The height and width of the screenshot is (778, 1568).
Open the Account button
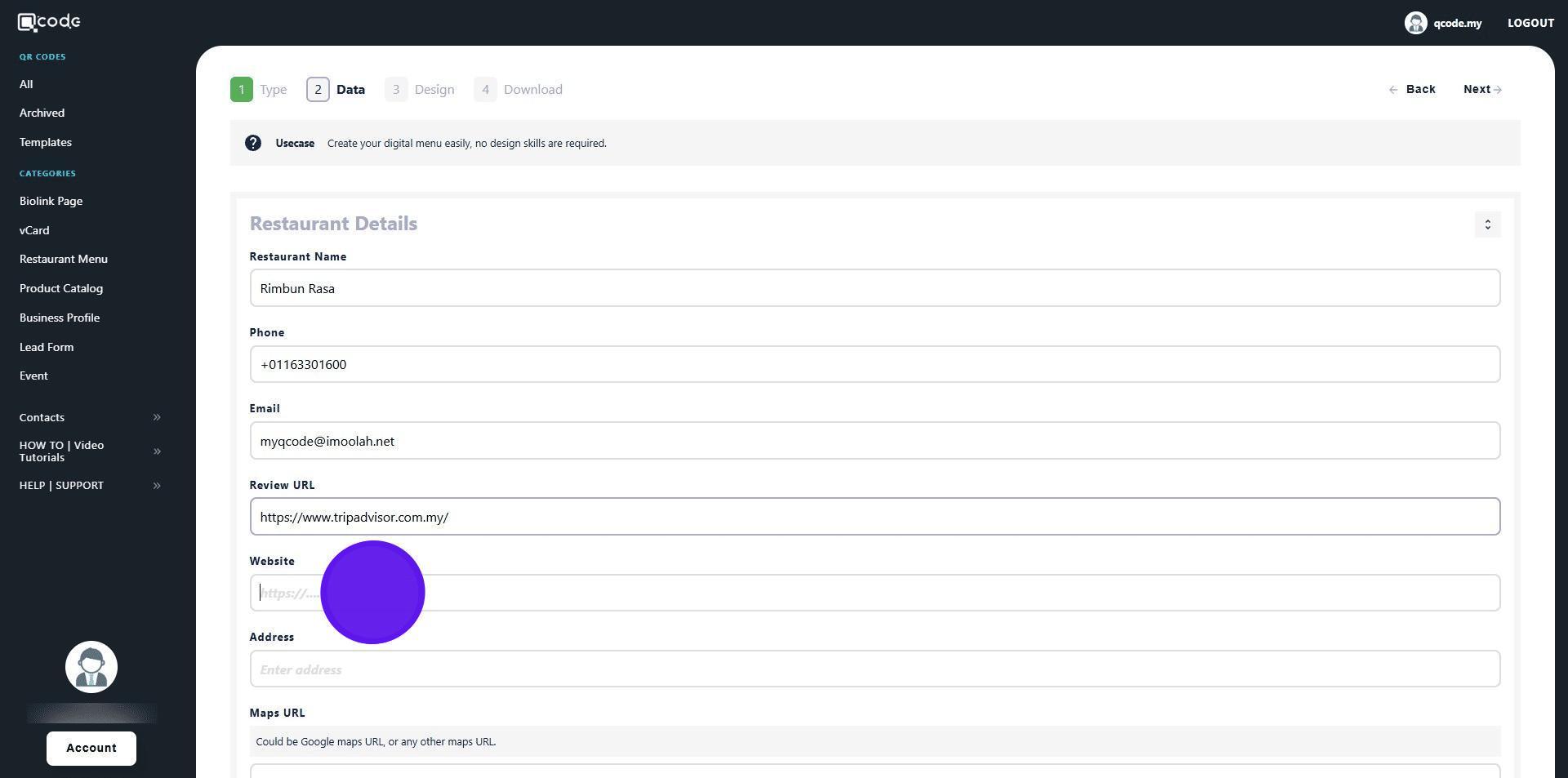91,748
